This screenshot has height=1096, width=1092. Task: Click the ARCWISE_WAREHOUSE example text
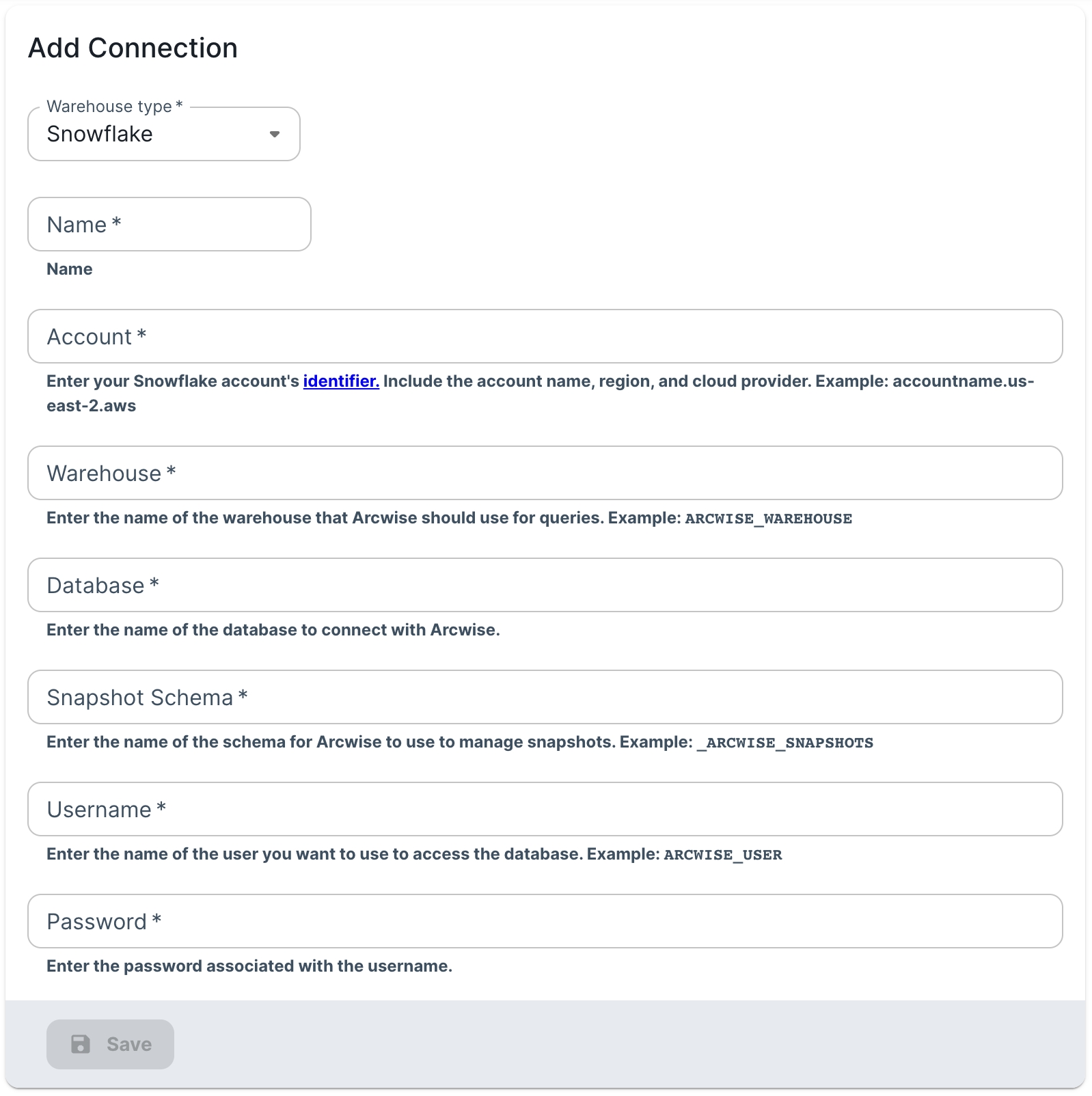pos(768,519)
